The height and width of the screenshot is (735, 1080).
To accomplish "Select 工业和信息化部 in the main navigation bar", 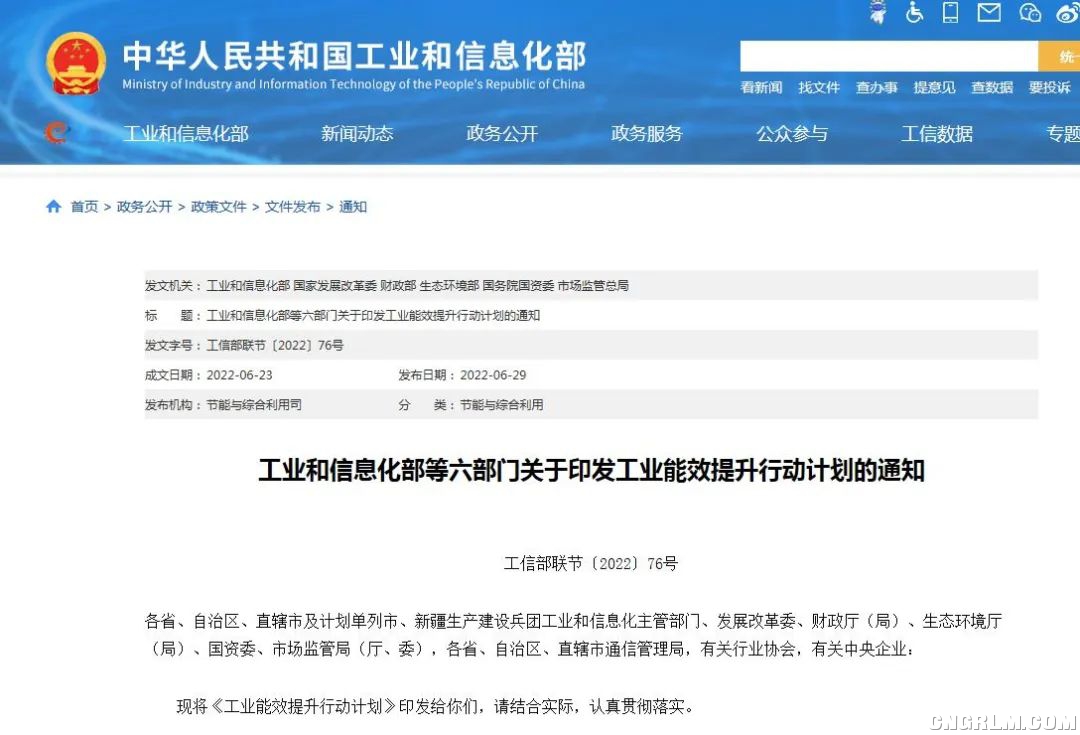I will point(186,134).
